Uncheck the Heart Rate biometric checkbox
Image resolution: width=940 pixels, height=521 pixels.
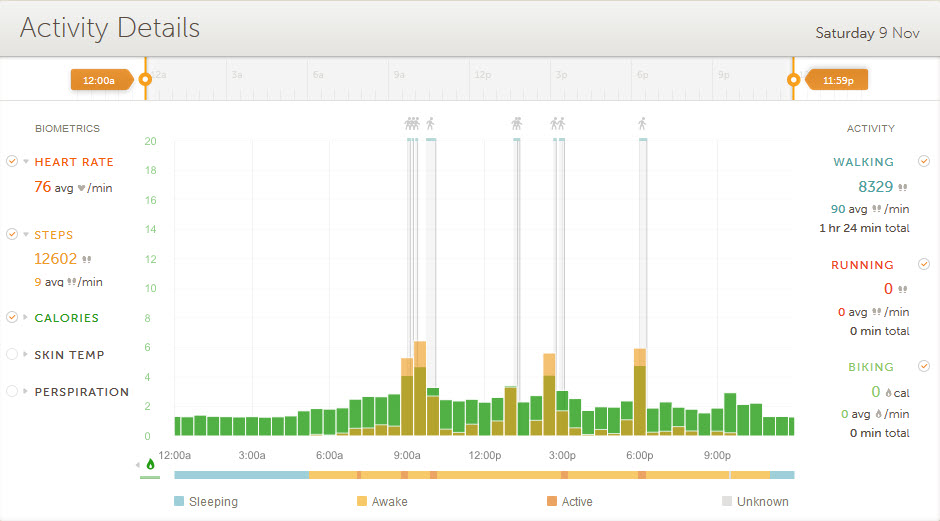pos(12,161)
